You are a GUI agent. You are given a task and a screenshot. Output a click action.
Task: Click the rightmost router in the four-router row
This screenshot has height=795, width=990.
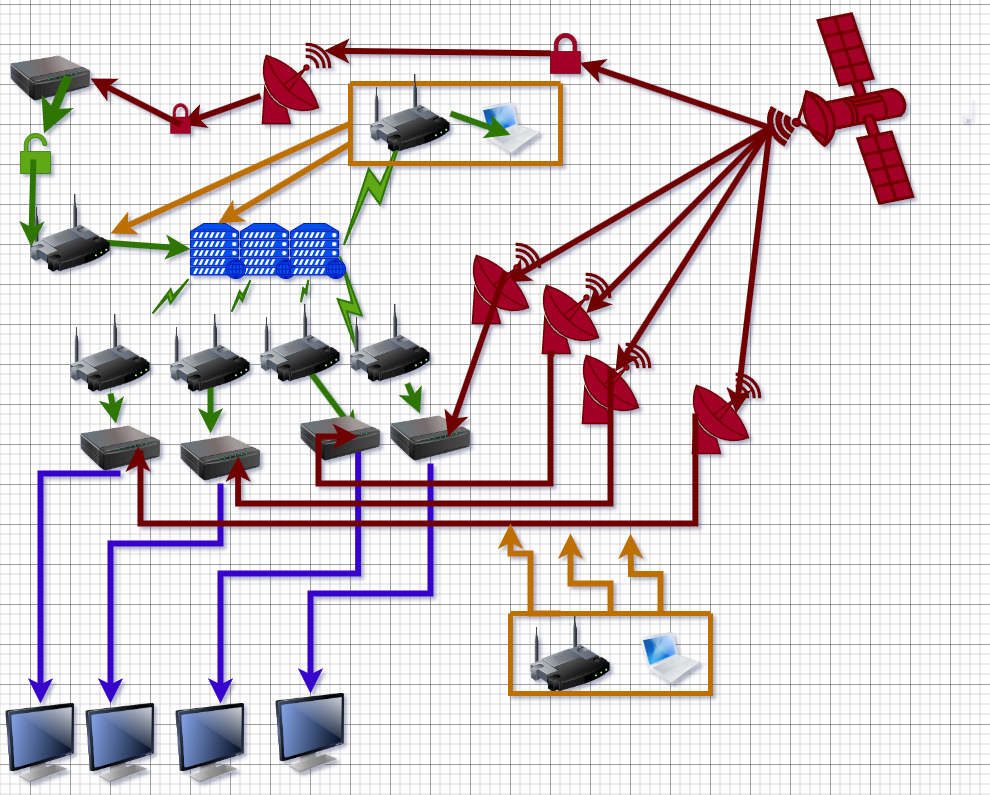pos(390,346)
